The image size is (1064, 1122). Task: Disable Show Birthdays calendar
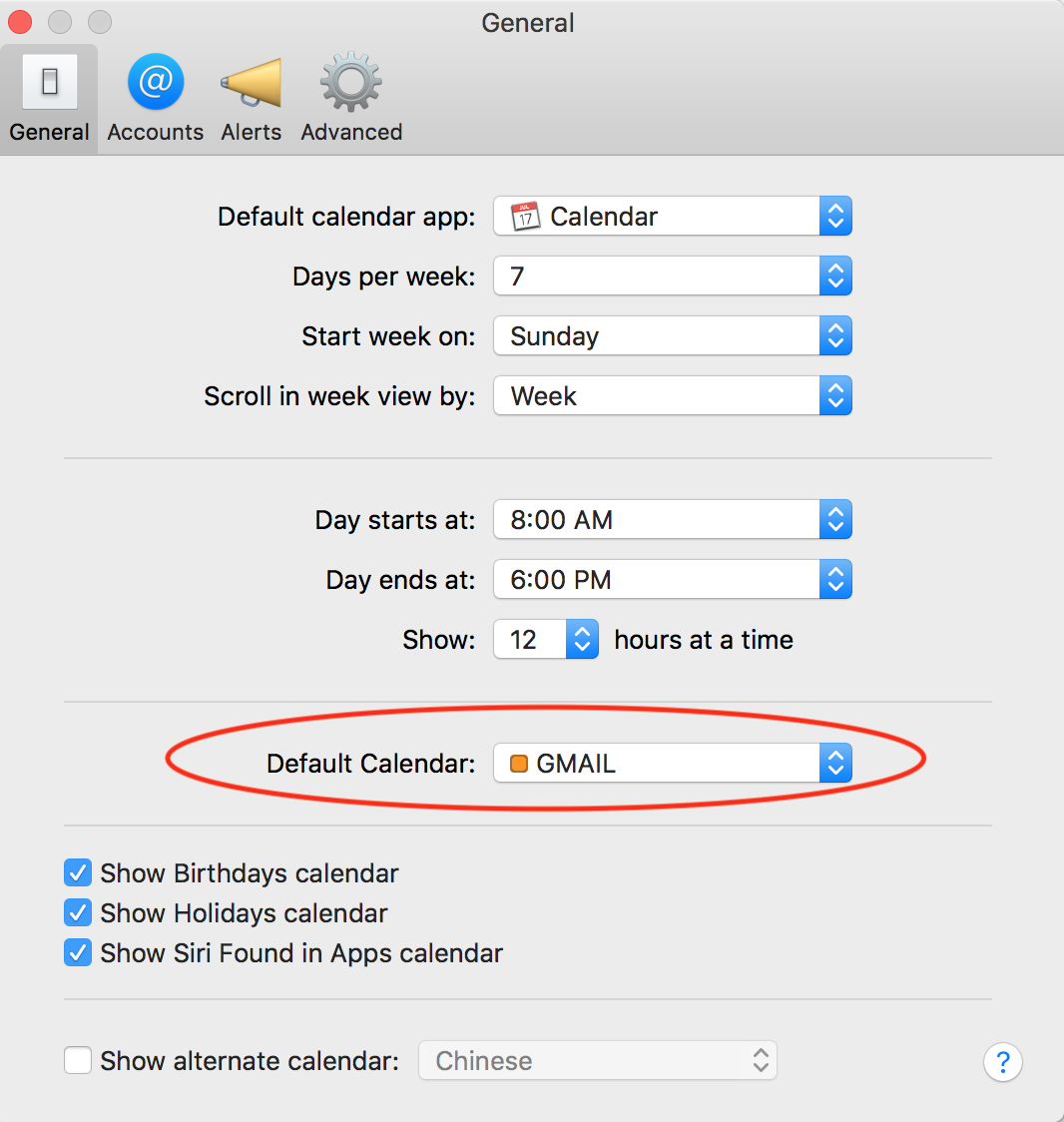coord(77,872)
